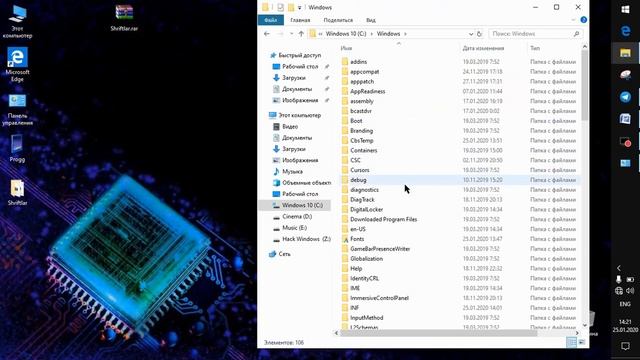The height and width of the screenshot is (360, 640).
Task: Select the AppReadiness folder
Action: [x=367, y=91]
